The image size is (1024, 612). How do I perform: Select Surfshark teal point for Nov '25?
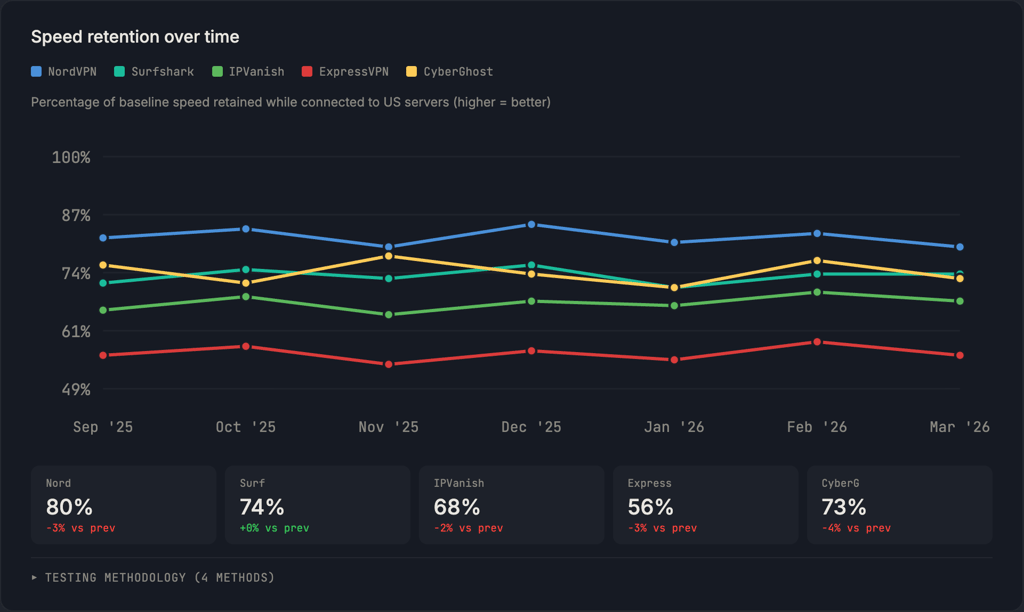pos(389,278)
